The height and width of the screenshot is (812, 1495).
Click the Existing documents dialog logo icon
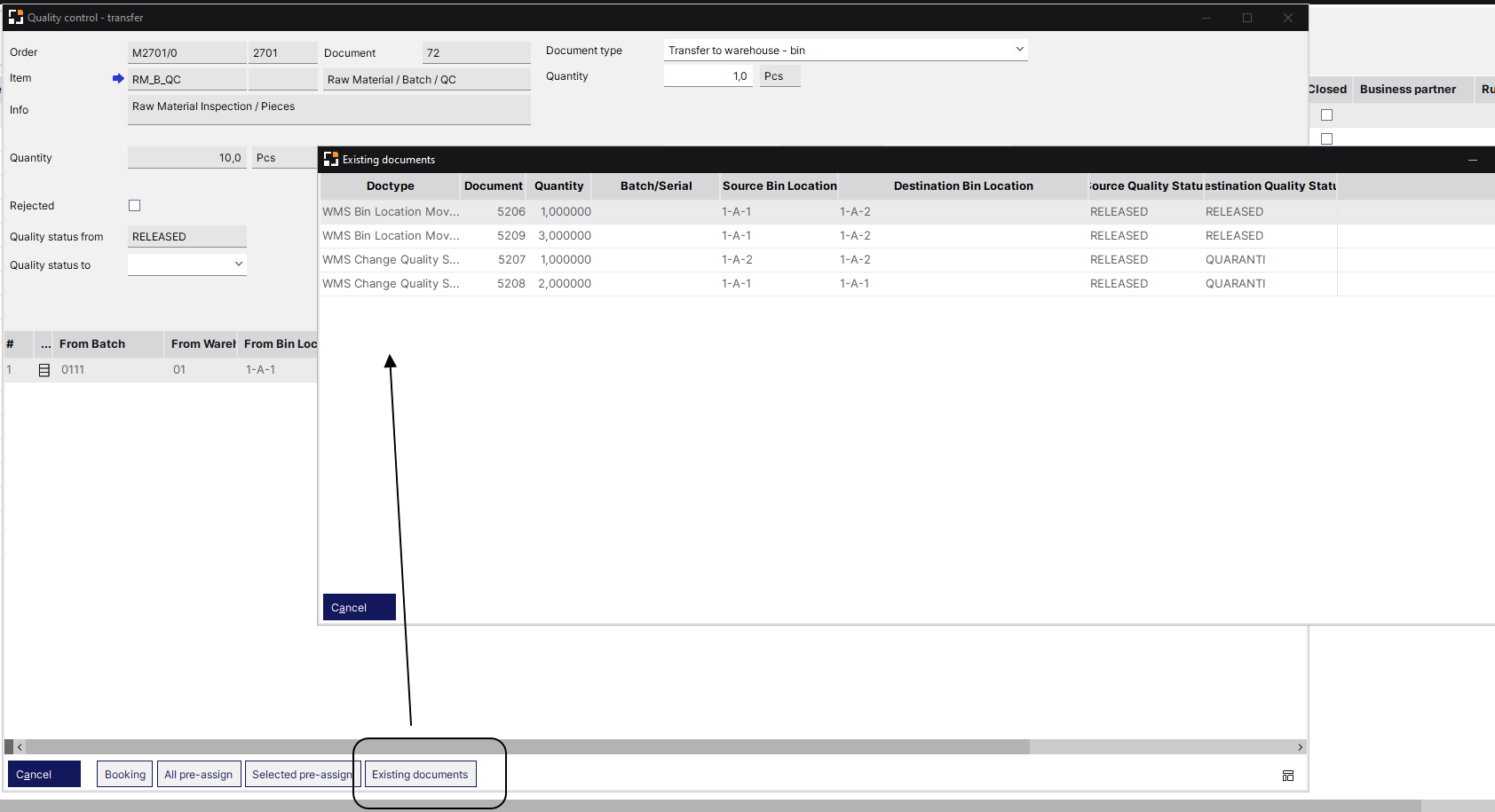[330, 159]
